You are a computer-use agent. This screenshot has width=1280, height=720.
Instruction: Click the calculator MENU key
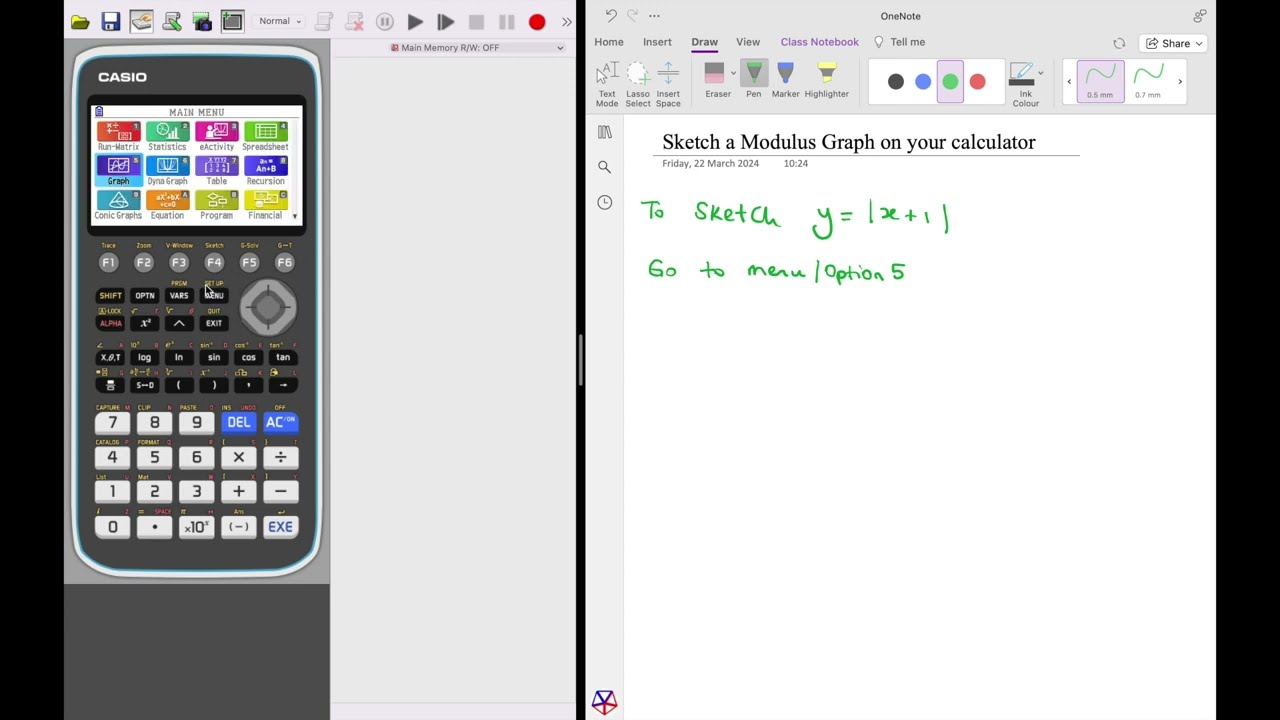[x=214, y=295]
